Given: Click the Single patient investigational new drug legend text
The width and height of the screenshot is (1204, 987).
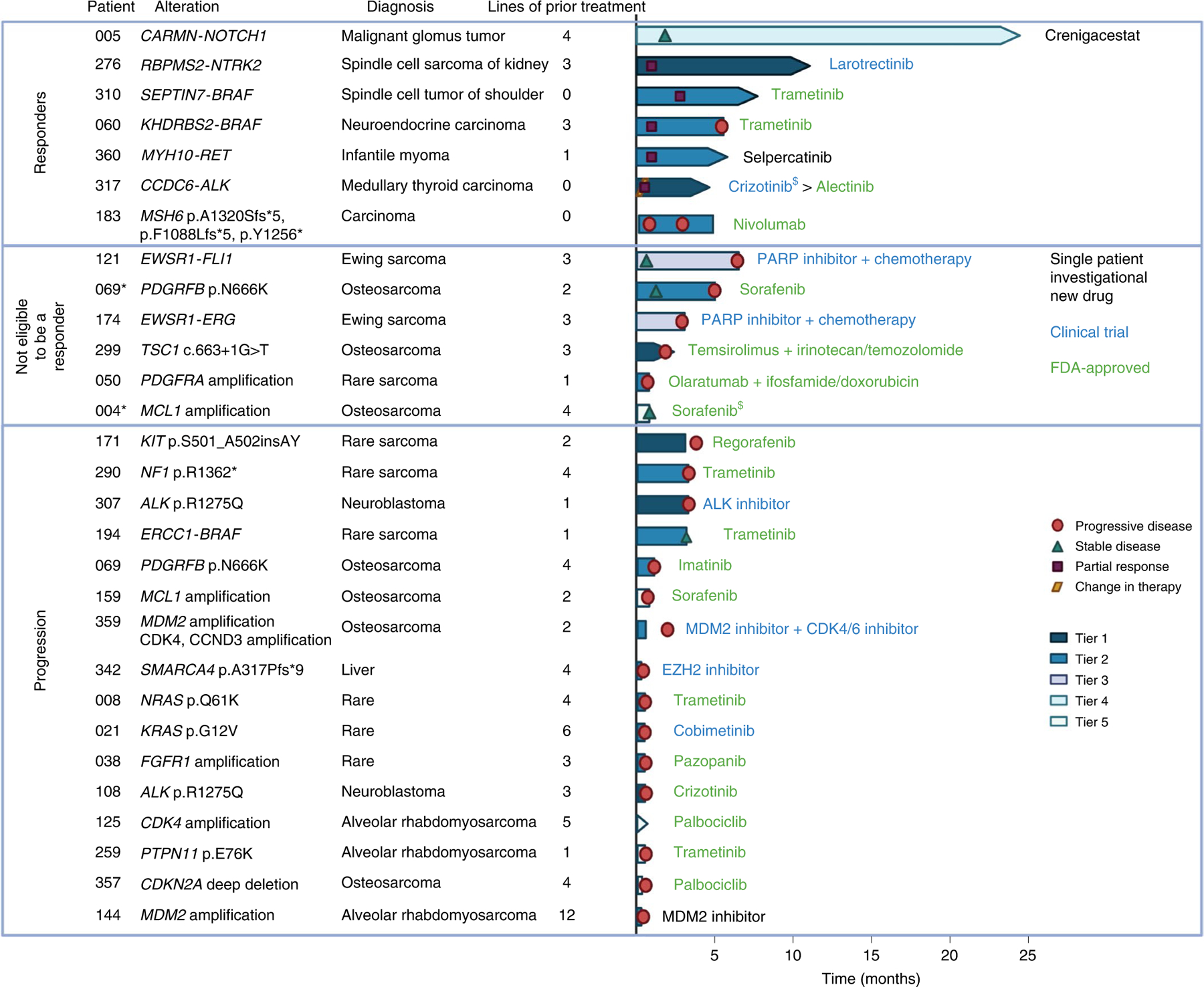Looking at the screenshot, I should click(x=1098, y=278).
